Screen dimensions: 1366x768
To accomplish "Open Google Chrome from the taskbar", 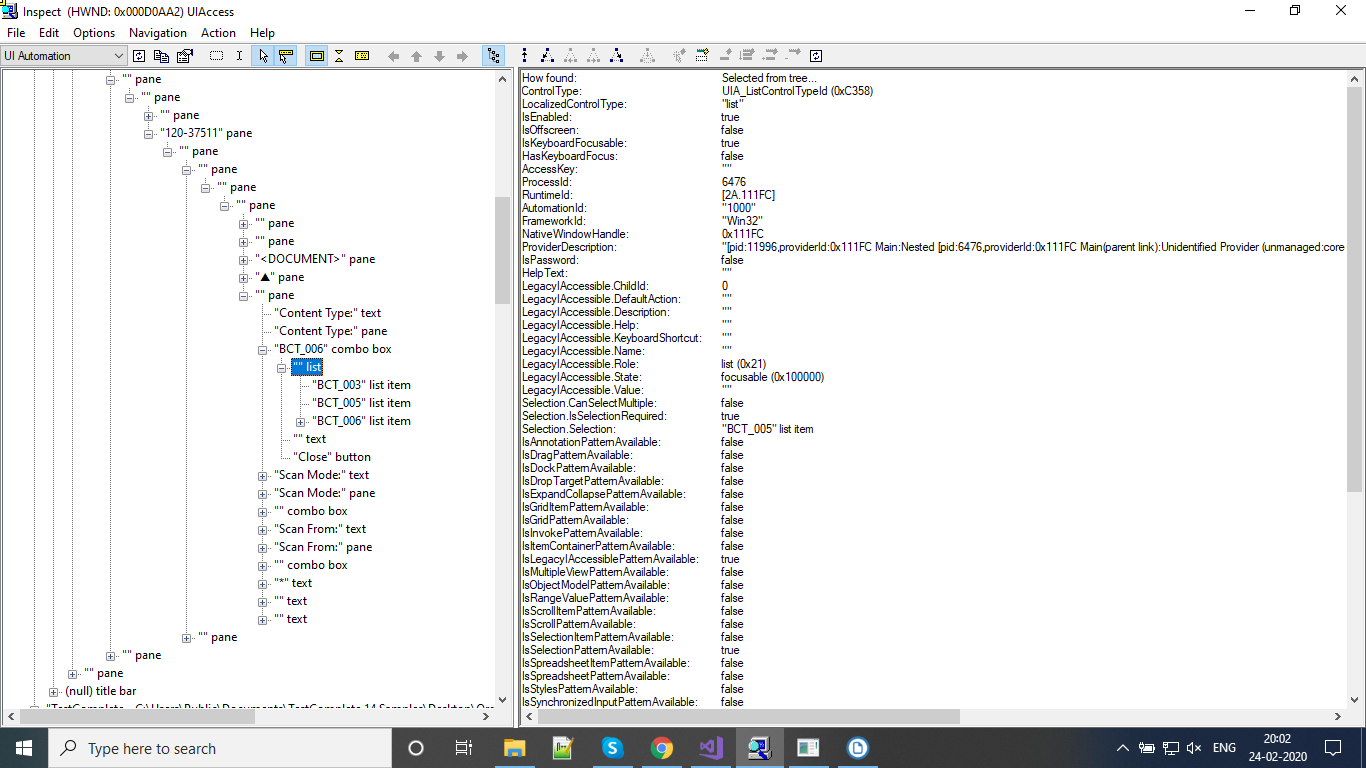I will (x=661, y=747).
